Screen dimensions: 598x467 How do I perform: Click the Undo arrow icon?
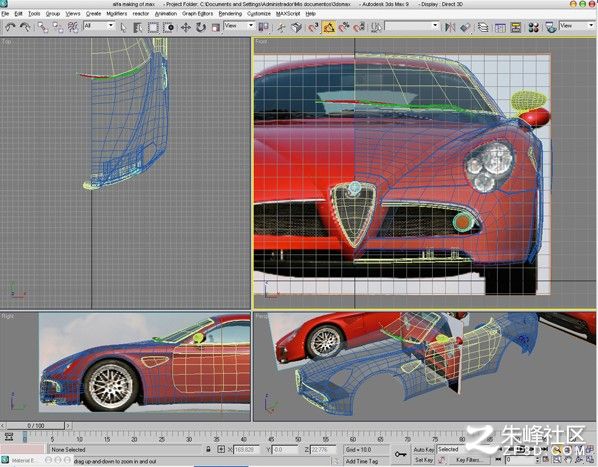pos(10,27)
